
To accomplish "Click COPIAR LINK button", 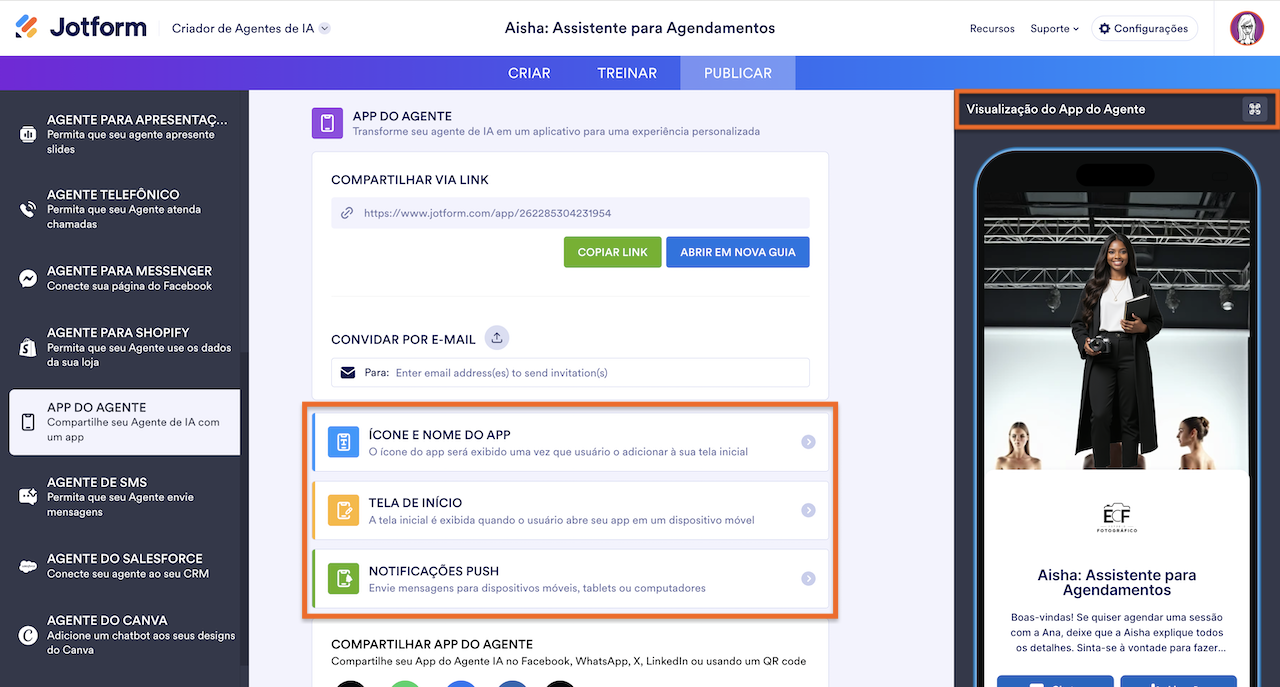I will point(612,252).
